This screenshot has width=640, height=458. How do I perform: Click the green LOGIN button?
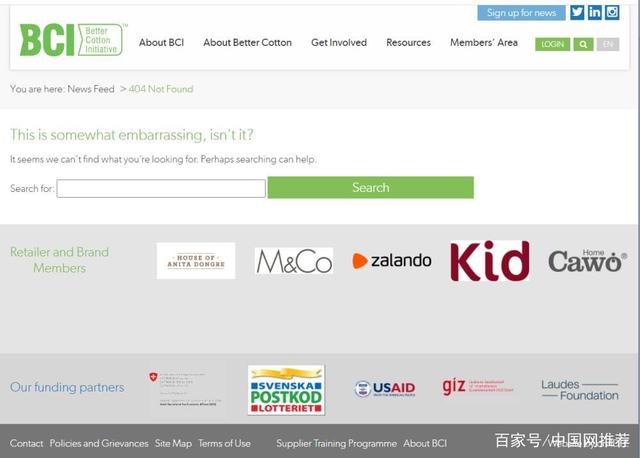(x=552, y=44)
